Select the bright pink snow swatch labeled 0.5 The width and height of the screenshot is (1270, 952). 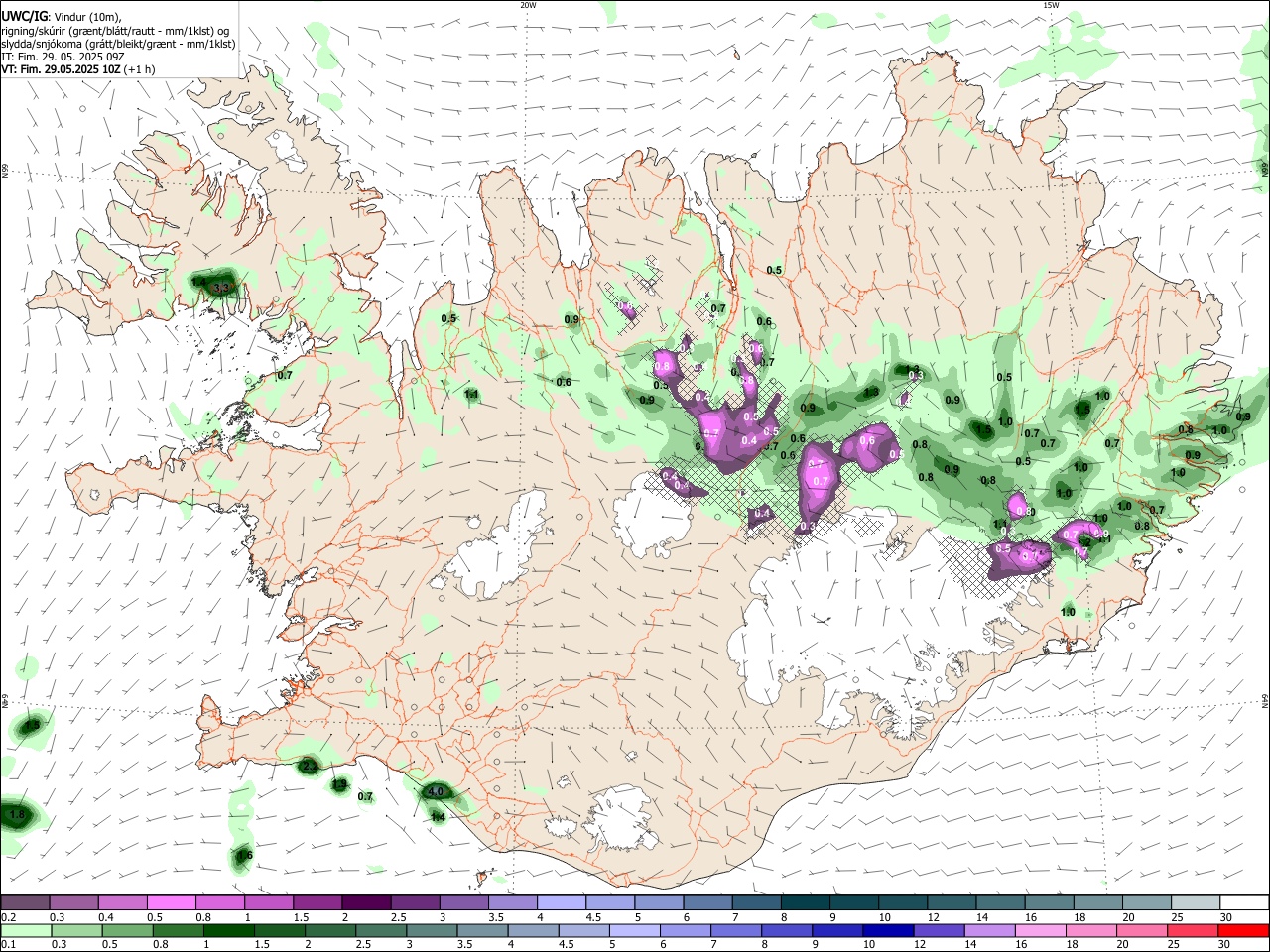171,902
